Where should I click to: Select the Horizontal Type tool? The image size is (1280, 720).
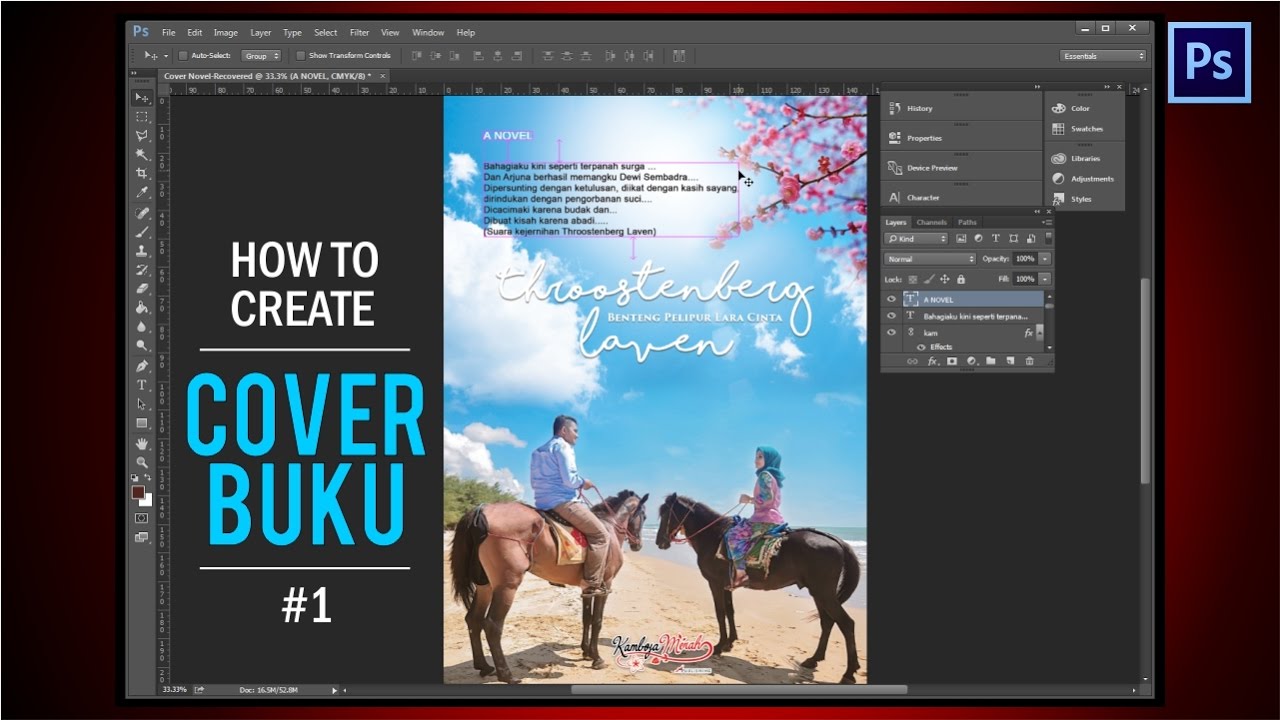142,385
